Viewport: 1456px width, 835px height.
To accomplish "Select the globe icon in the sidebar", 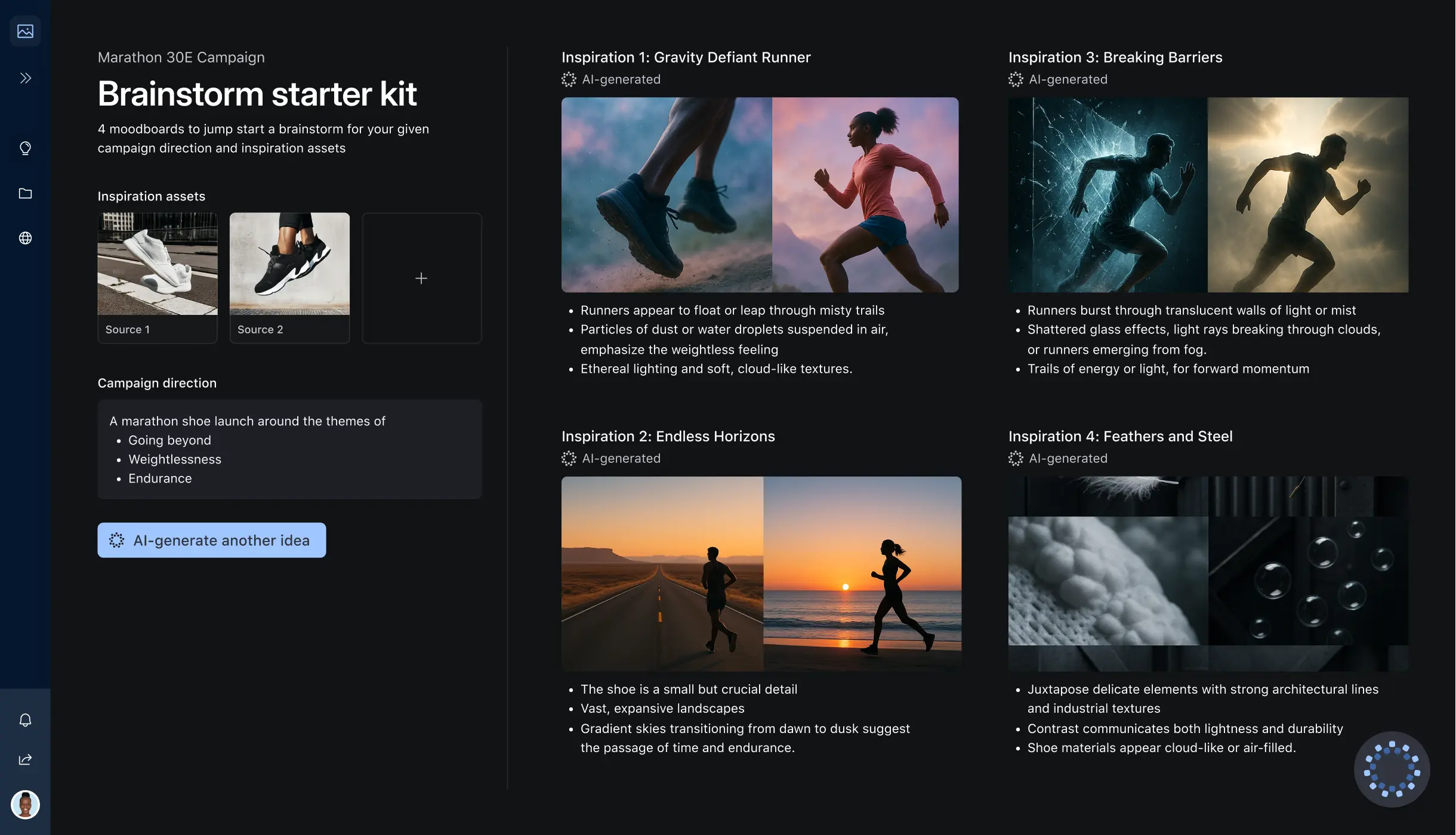I will (x=25, y=238).
